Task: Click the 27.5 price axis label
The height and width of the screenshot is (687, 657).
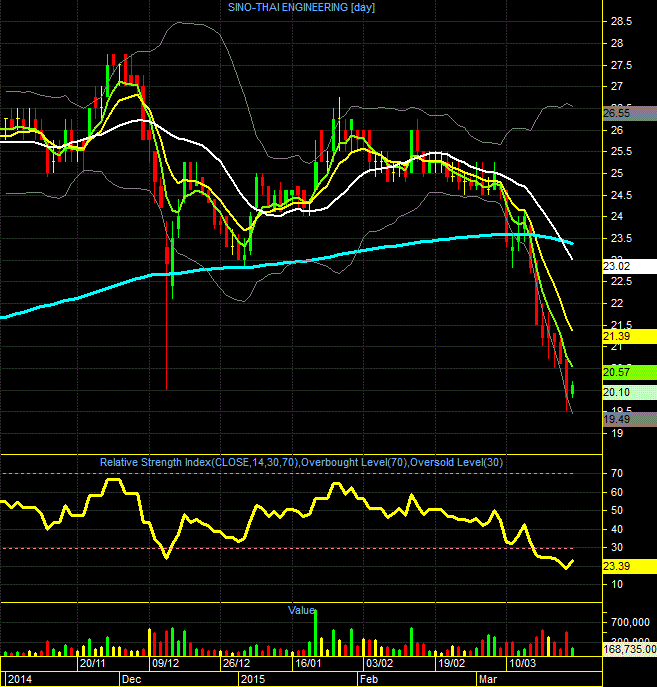Action: pos(622,65)
